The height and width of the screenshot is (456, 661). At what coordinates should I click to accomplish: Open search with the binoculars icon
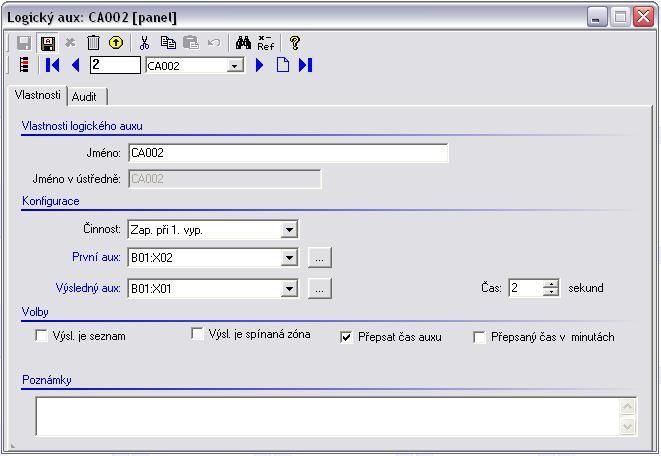(243, 43)
